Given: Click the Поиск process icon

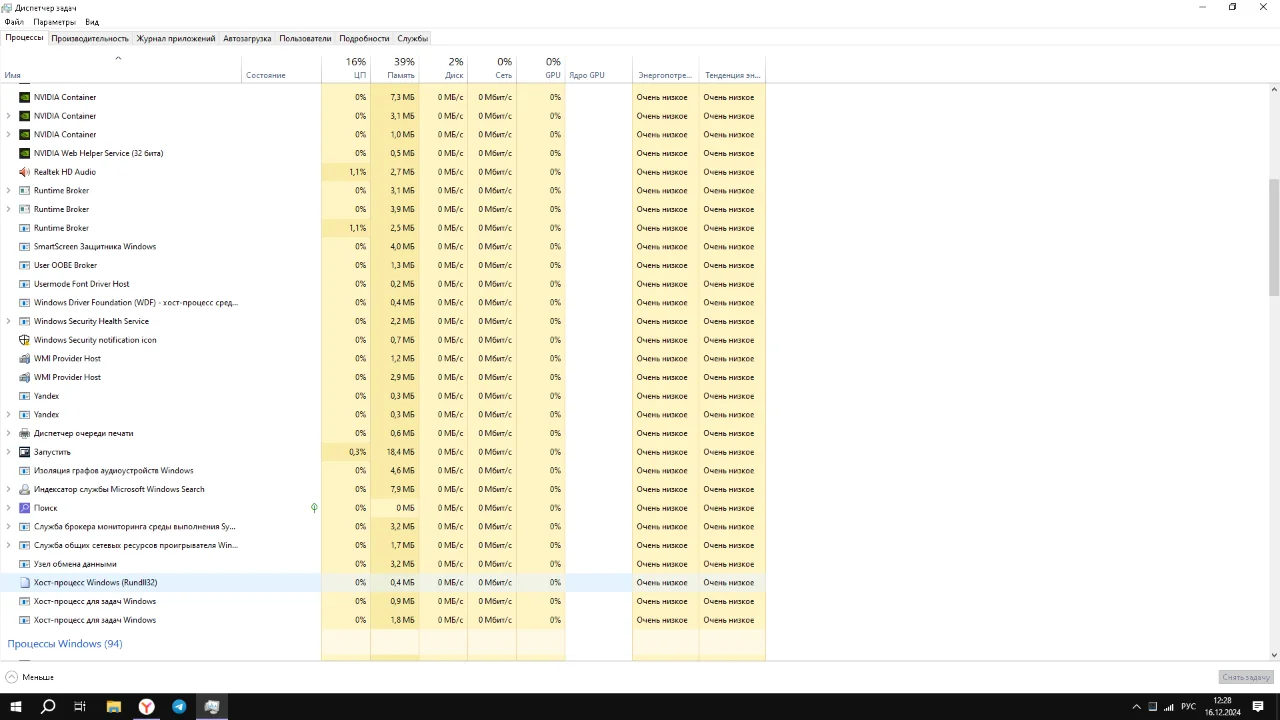Looking at the screenshot, I should point(25,508).
